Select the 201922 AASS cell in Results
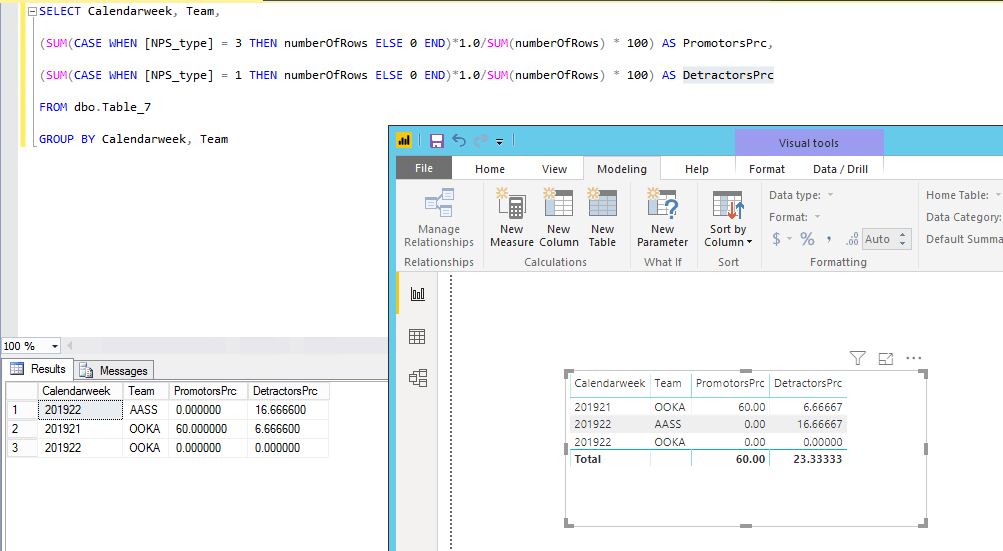The width and height of the screenshot is (1003, 551). [80, 410]
